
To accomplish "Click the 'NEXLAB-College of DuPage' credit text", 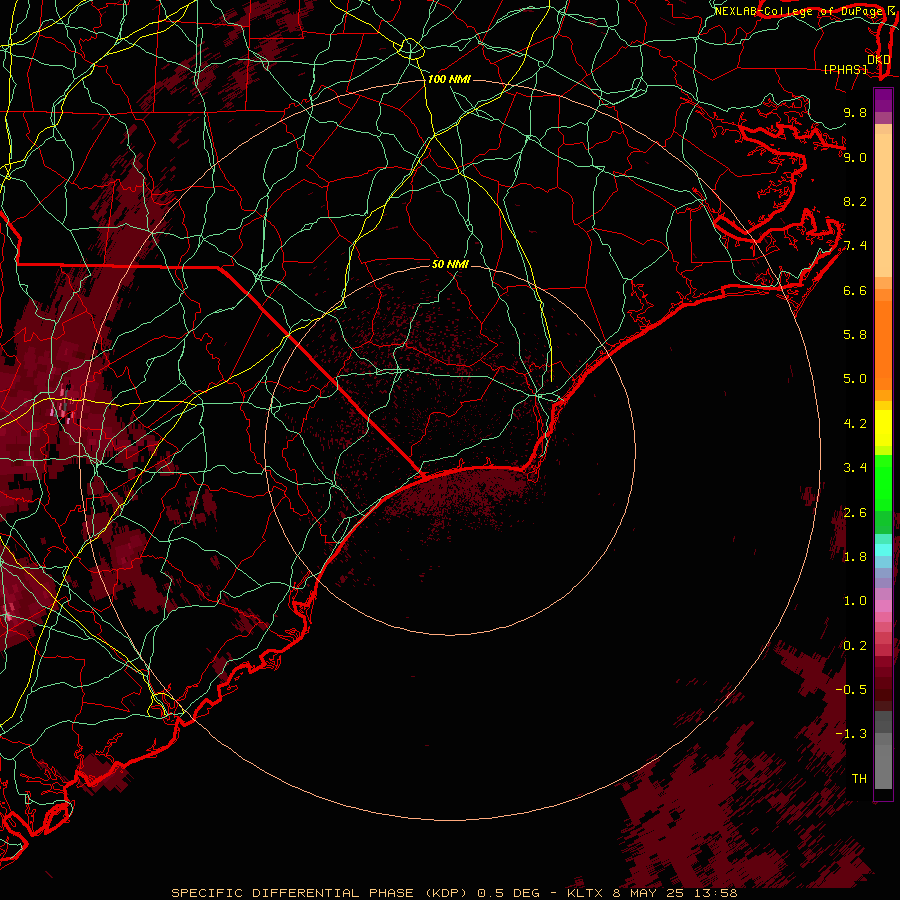I will tap(798, 11).
